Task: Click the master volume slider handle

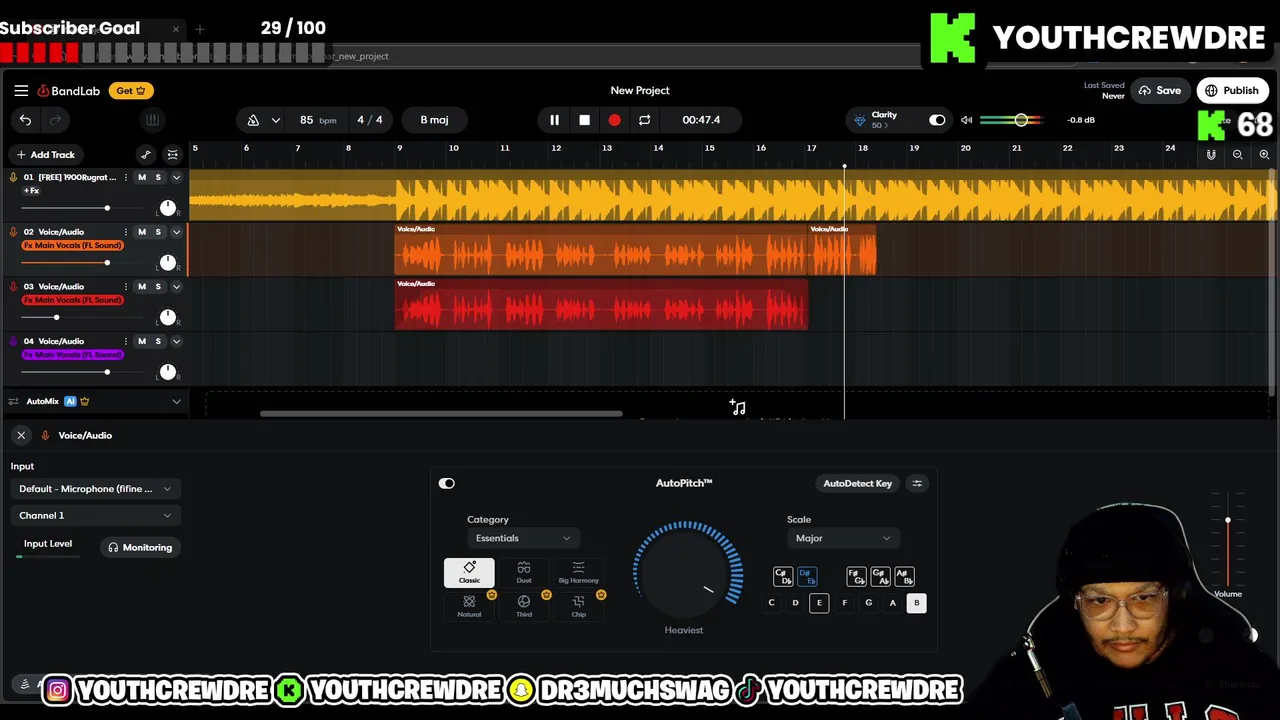Action: click(1021, 120)
